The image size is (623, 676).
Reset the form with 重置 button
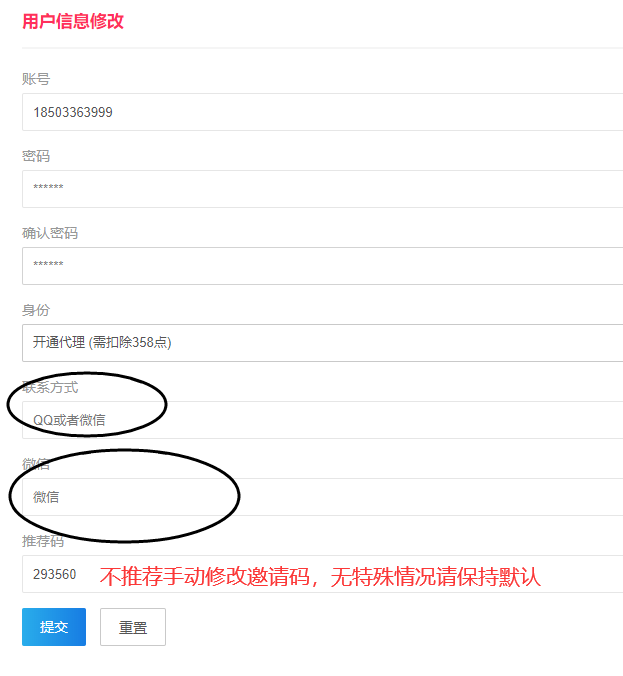coord(133,627)
